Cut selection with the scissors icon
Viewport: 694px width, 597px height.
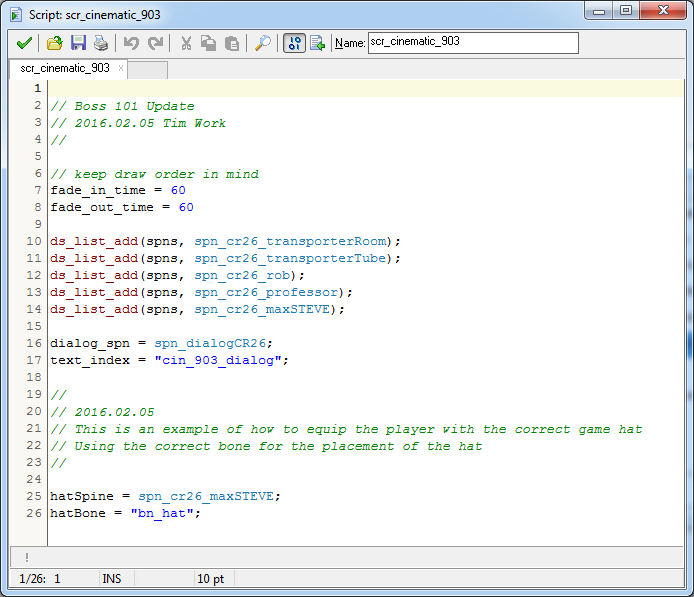pyautogui.click(x=186, y=43)
